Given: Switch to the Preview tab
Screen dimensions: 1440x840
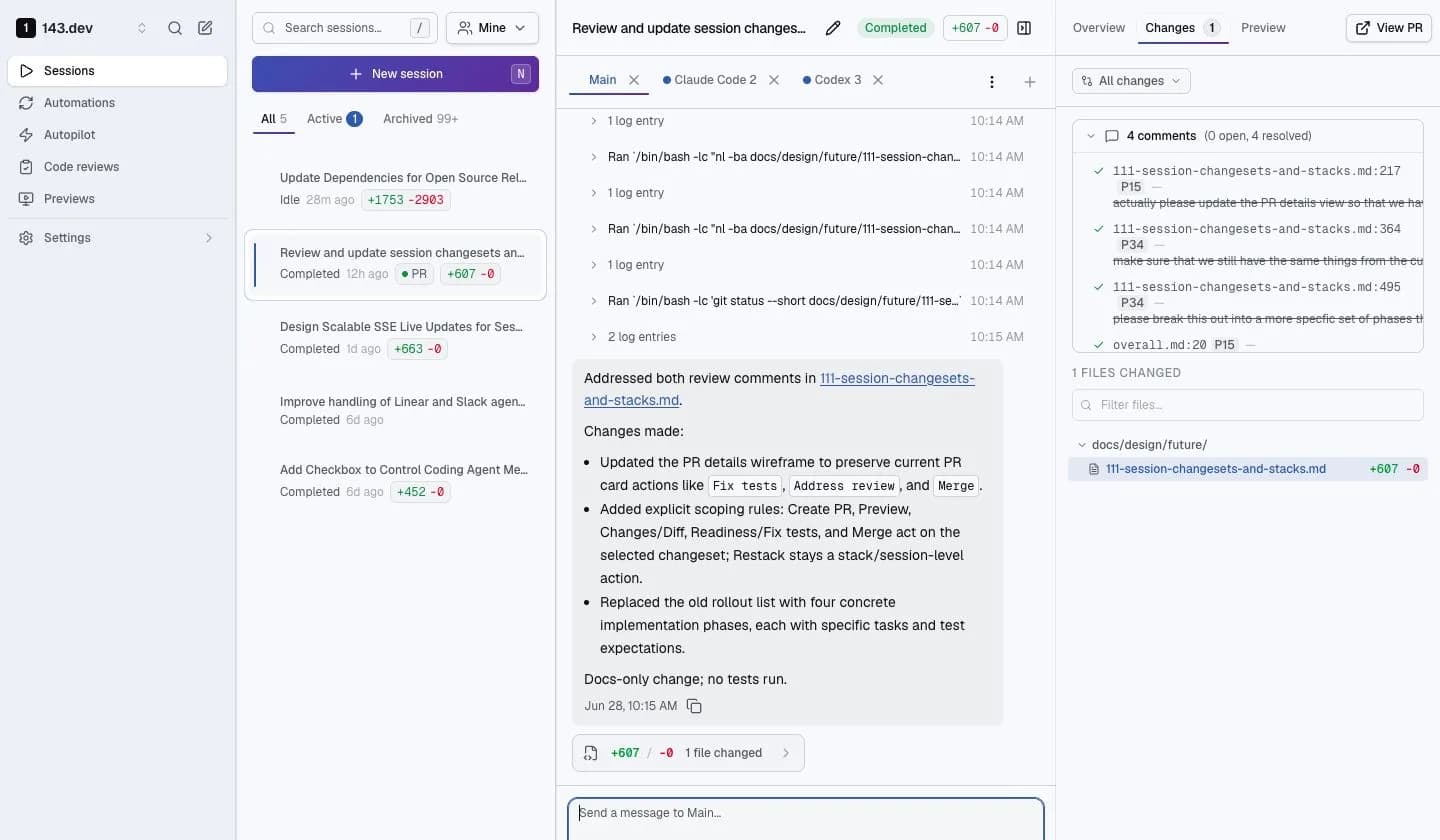Looking at the screenshot, I should [x=1263, y=28].
